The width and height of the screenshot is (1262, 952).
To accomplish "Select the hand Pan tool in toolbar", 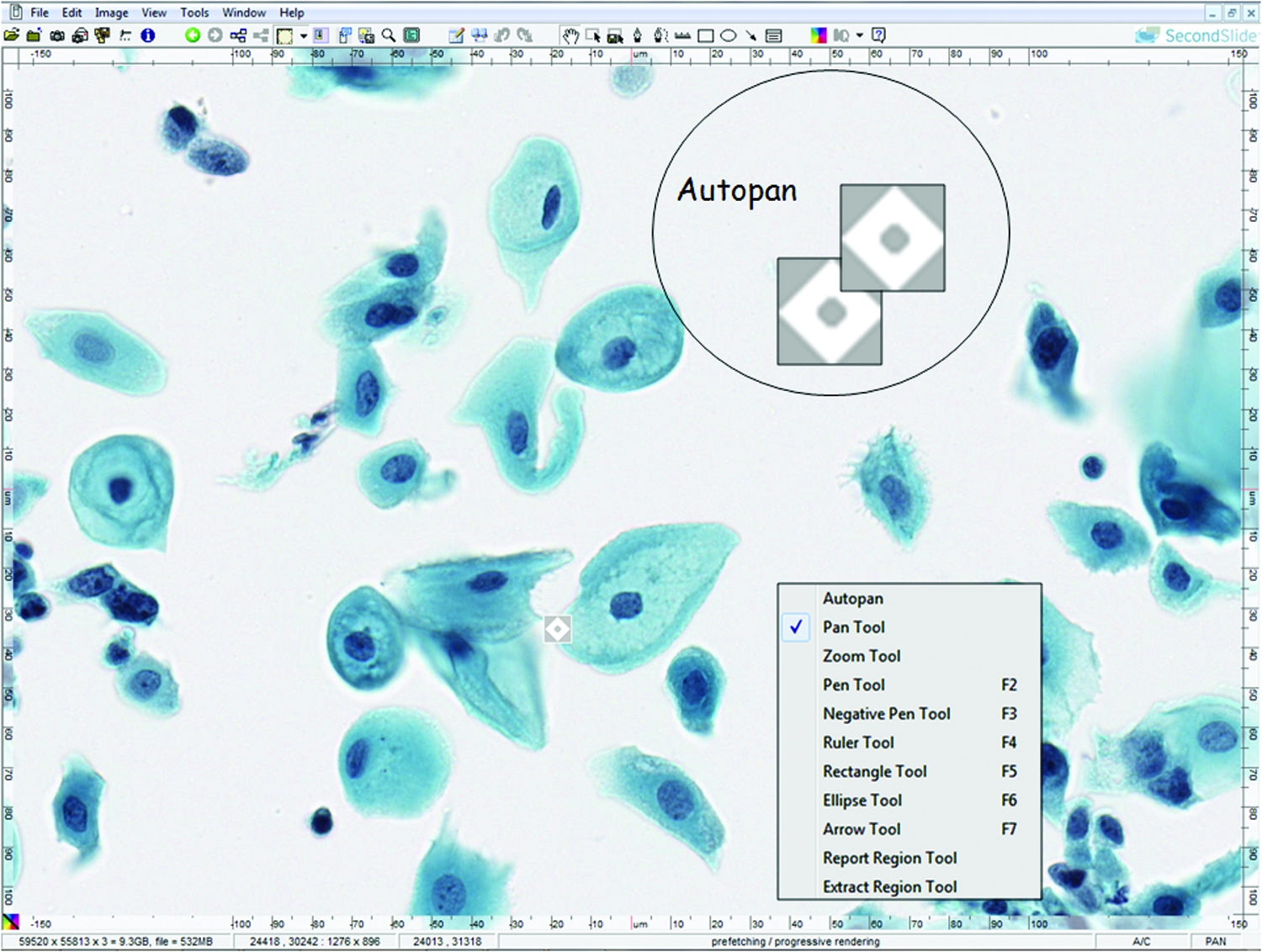I will 570,35.
